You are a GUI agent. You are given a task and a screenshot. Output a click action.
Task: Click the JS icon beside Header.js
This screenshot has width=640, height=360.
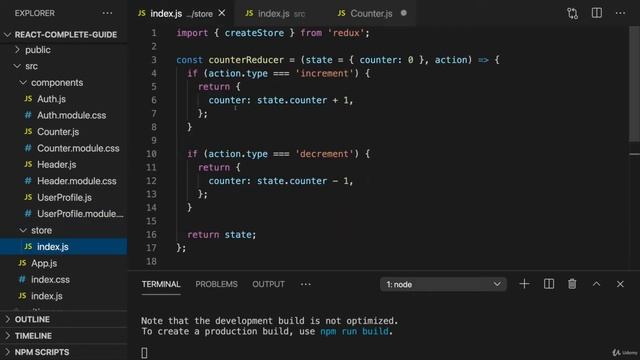click(x=28, y=164)
